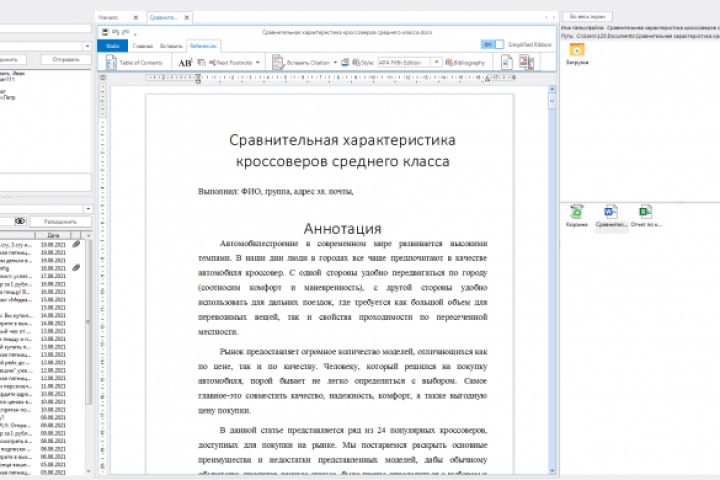Open the Next Footnote dropdown arrow
The width and height of the screenshot is (720, 480).
pos(258,62)
